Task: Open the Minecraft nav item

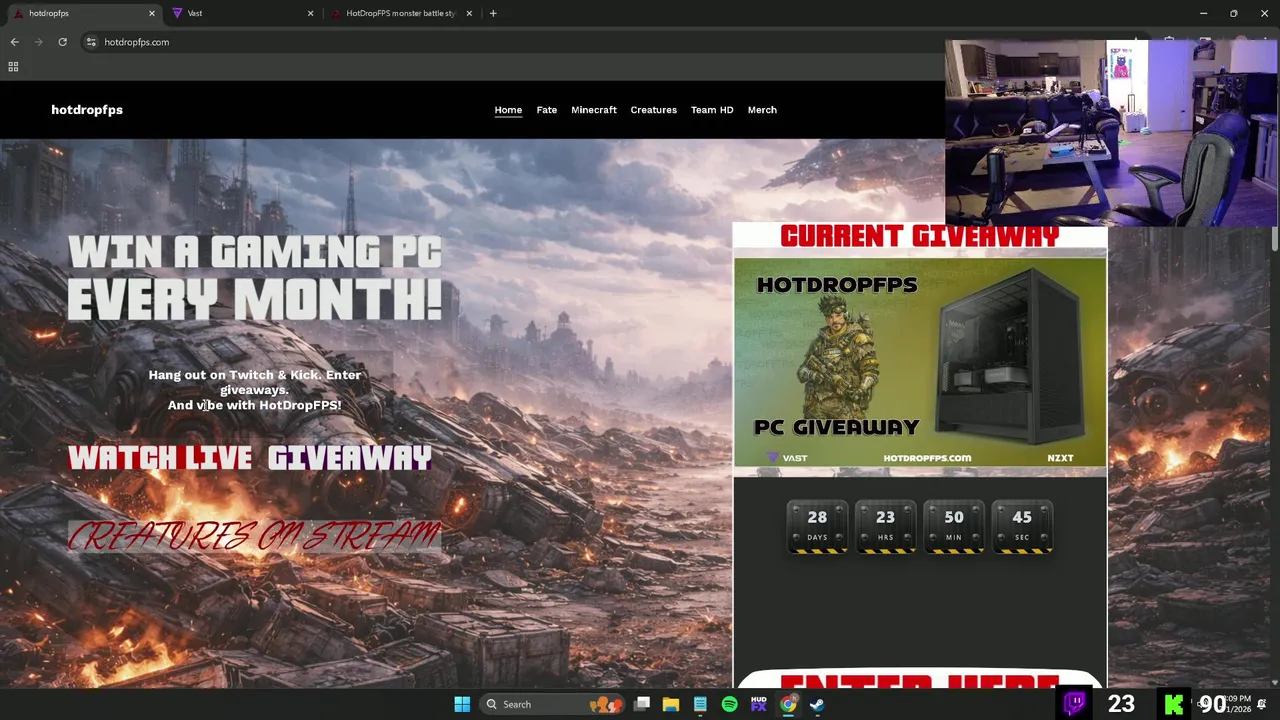Action: pos(594,110)
